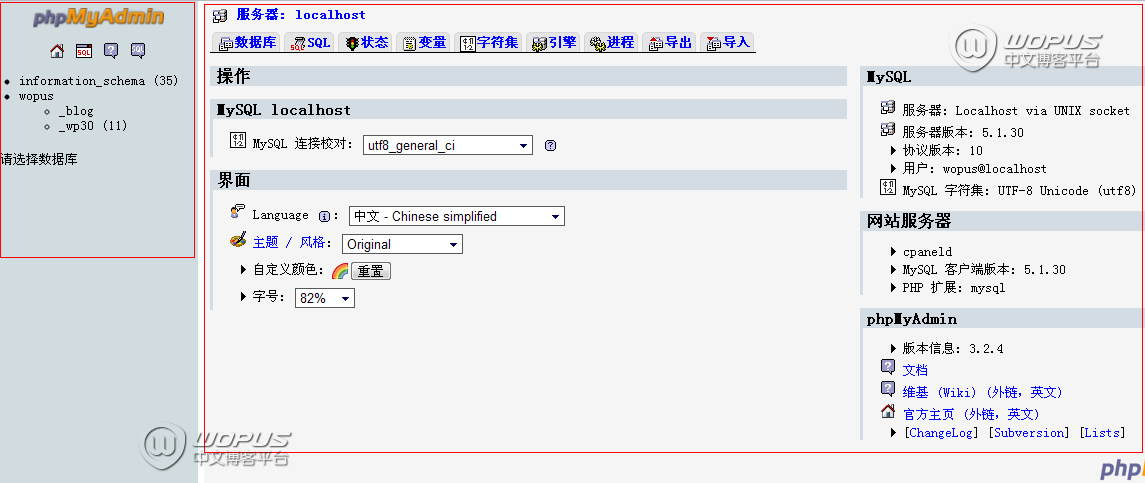This screenshot has width=1145, height=483.
Task: Open the 导出 (Export) tab
Action: coord(670,42)
